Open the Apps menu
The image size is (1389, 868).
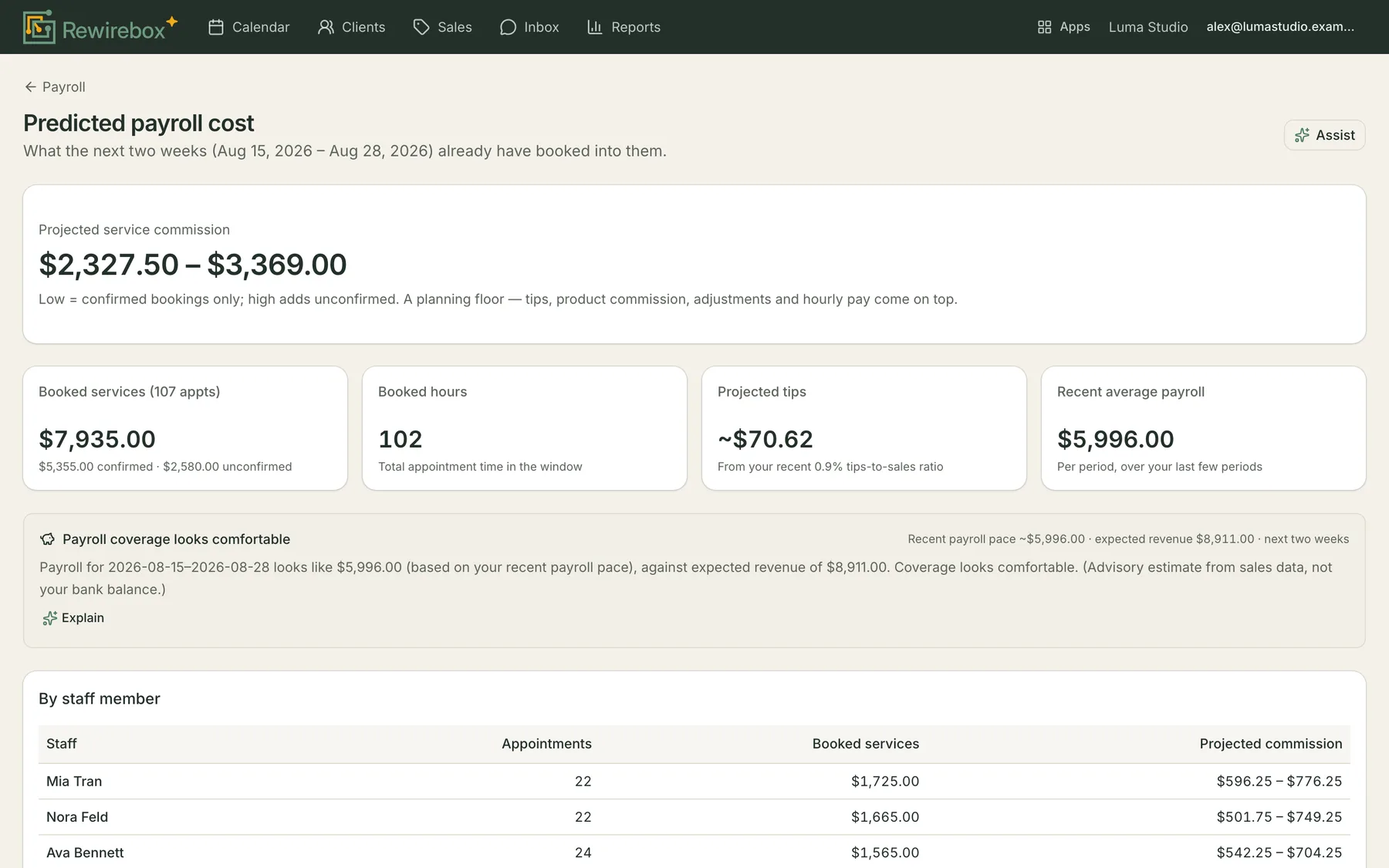click(1063, 27)
